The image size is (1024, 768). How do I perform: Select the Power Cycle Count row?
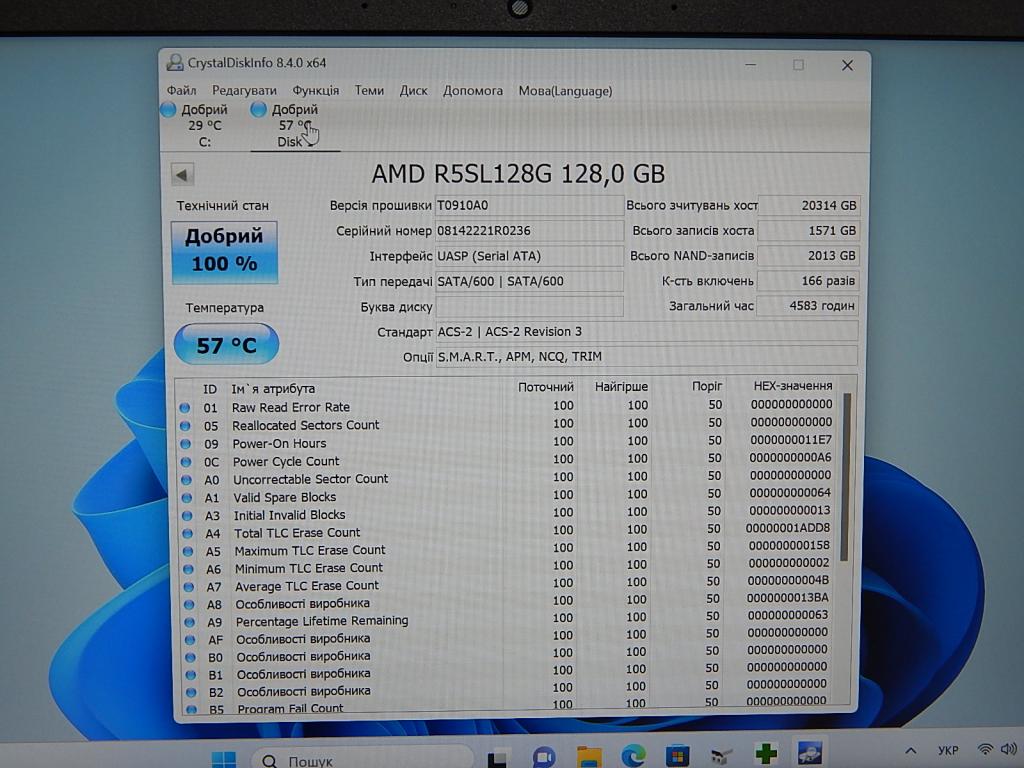508,460
